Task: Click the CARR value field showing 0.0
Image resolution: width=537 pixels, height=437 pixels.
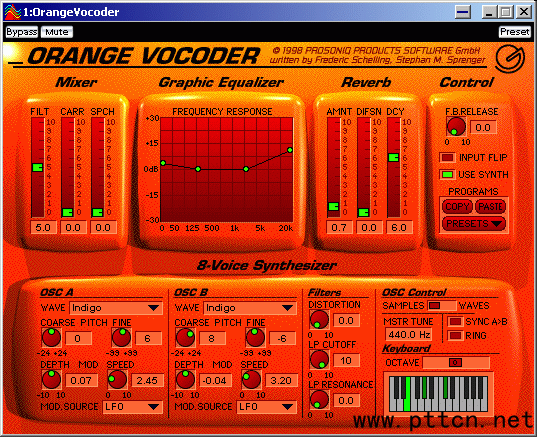Action: (x=73, y=227)
